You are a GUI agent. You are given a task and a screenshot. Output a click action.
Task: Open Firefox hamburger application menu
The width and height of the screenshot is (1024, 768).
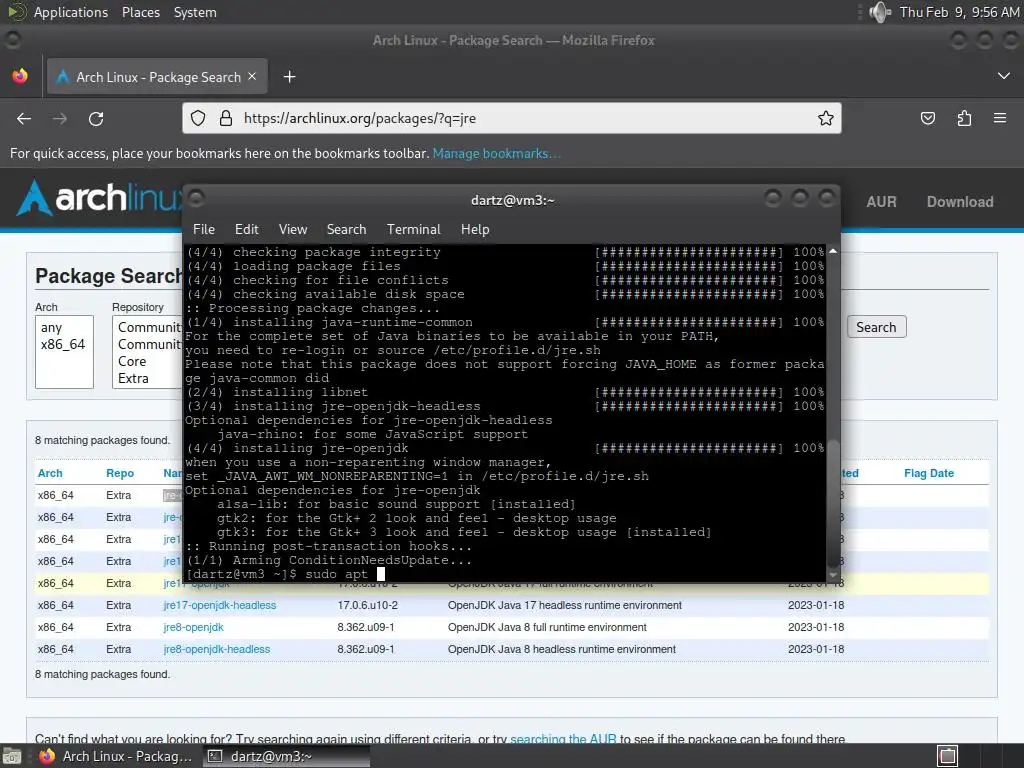click(1000, 118)
